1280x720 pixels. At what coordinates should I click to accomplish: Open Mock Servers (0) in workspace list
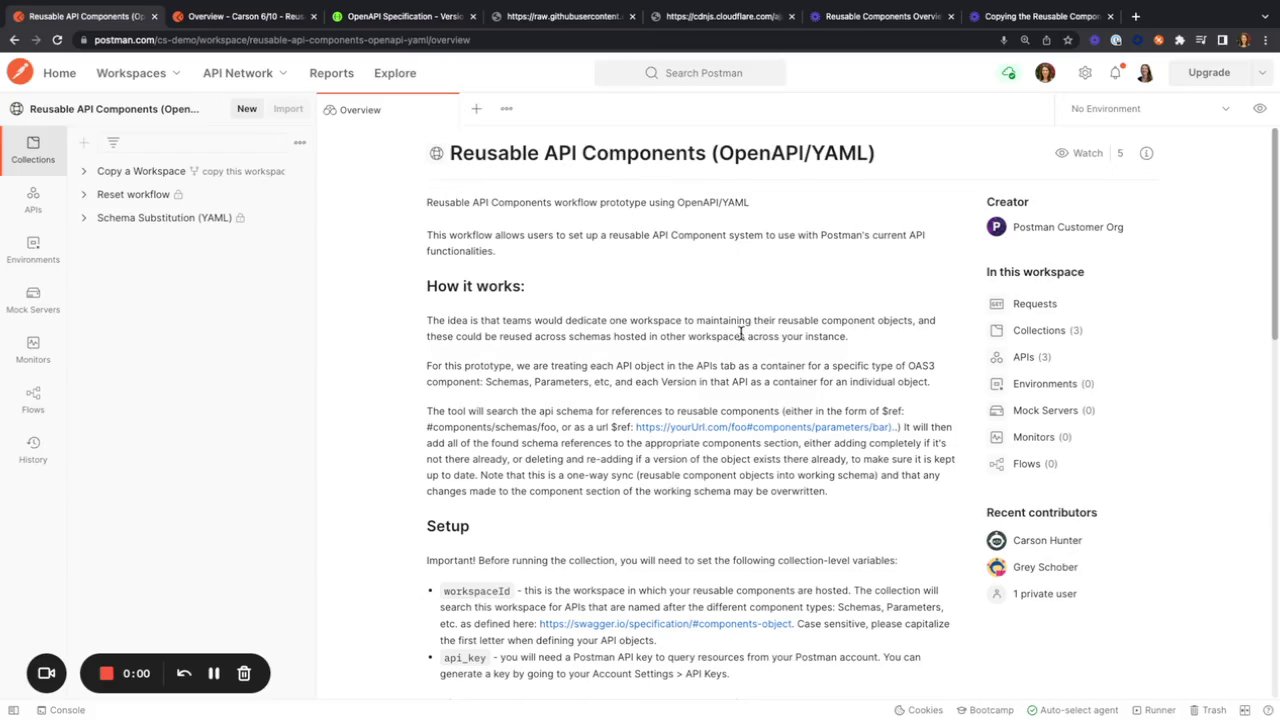click(1053, 410)
